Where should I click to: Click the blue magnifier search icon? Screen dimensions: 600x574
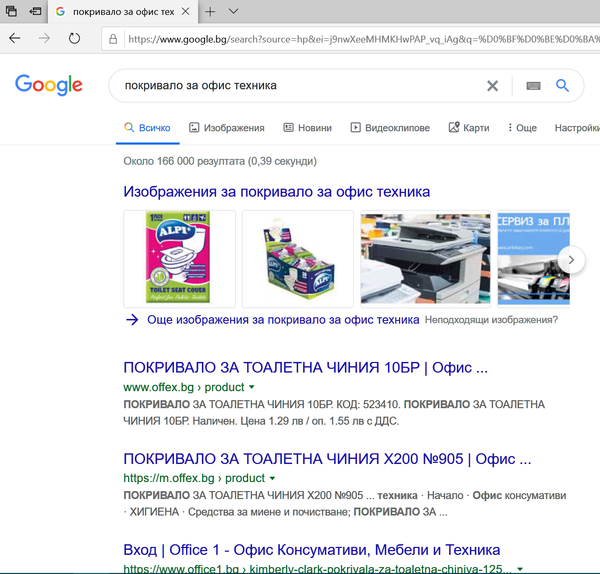[x=562, y=85]
